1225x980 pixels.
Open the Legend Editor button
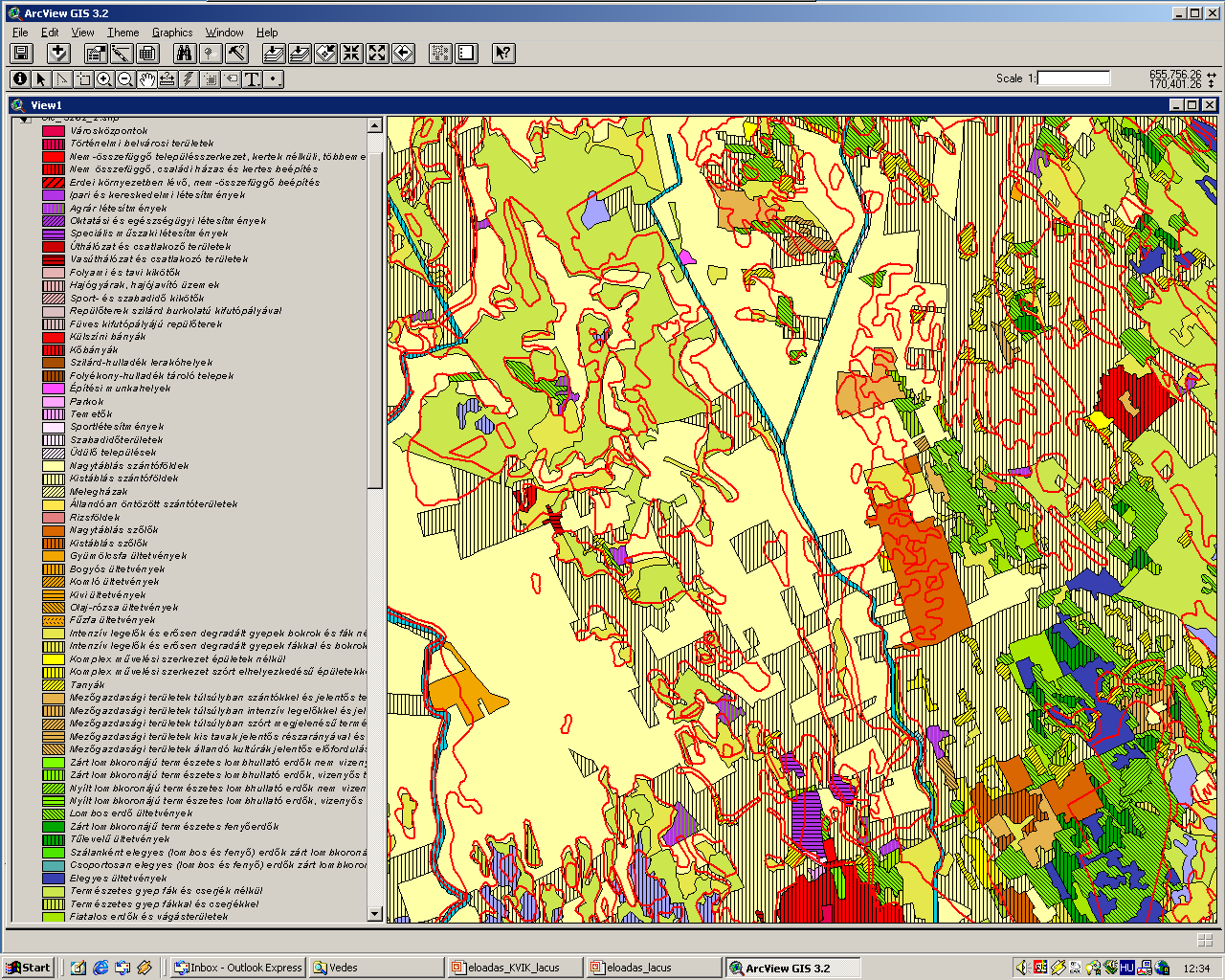point(122,54)
